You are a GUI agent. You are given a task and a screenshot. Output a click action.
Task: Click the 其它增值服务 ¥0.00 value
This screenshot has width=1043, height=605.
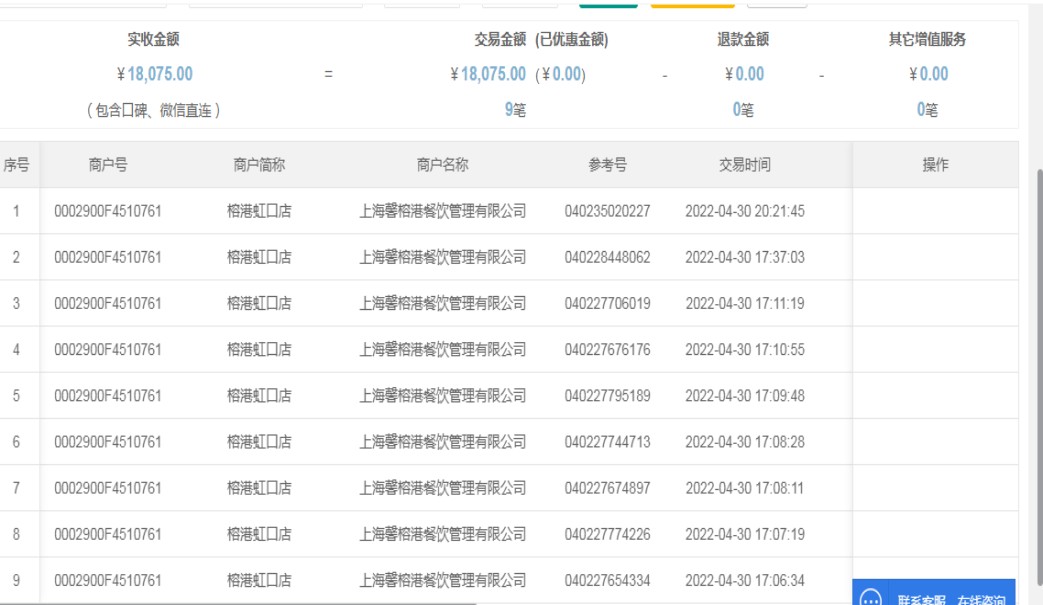tap(928, 74)
